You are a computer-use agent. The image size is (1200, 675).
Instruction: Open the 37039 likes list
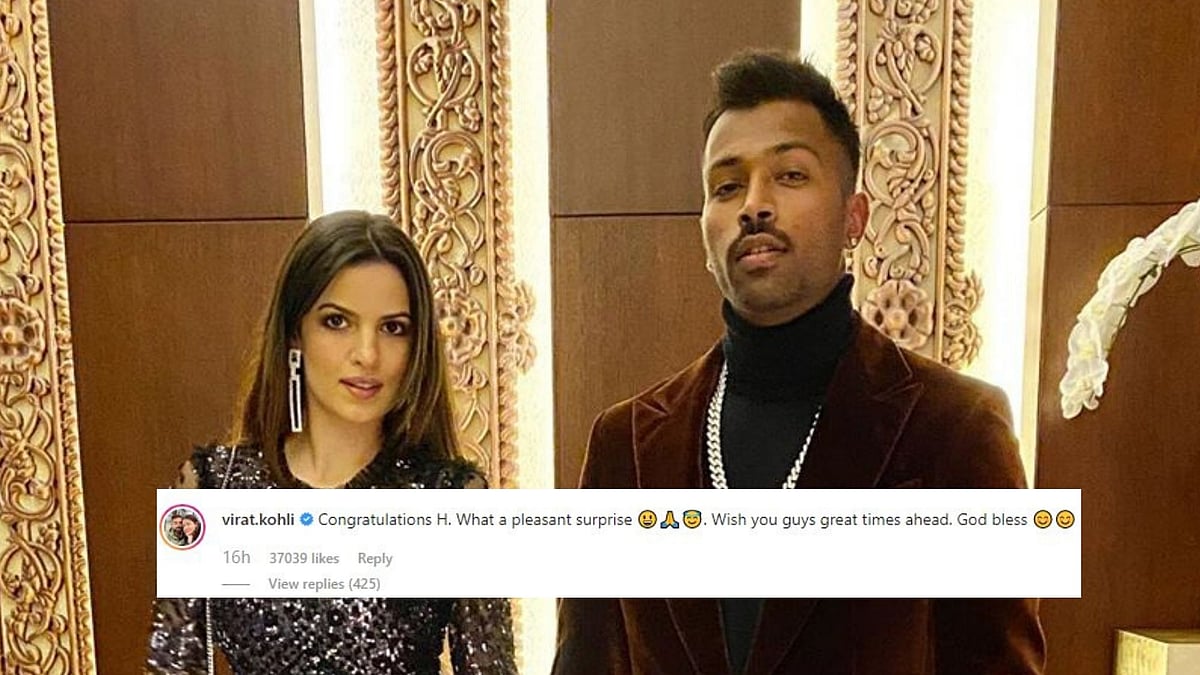(304, 558)
